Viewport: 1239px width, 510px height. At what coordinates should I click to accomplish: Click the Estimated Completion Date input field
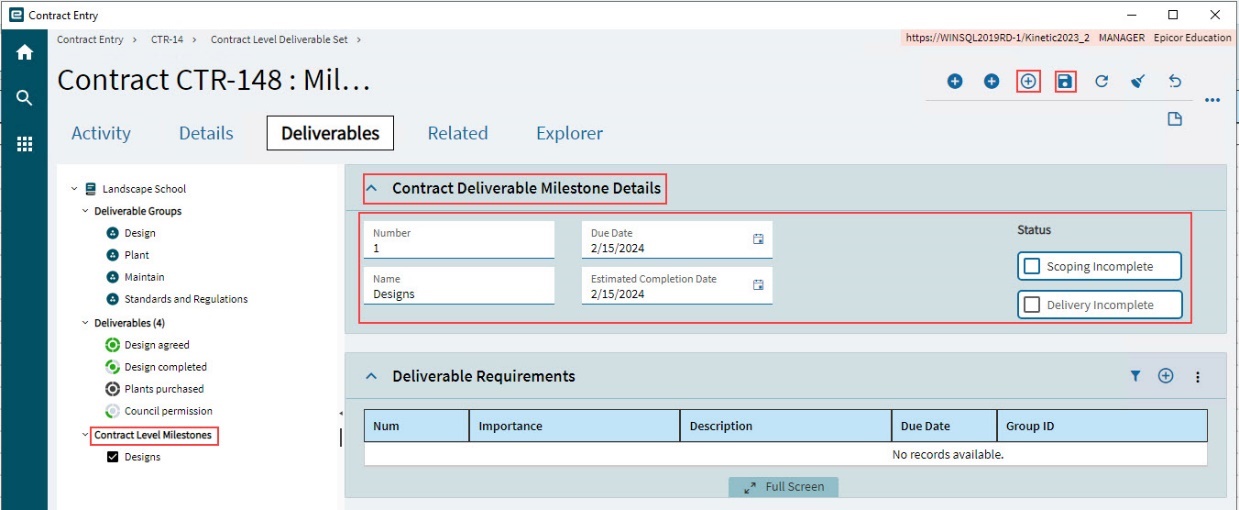[677, 286]
